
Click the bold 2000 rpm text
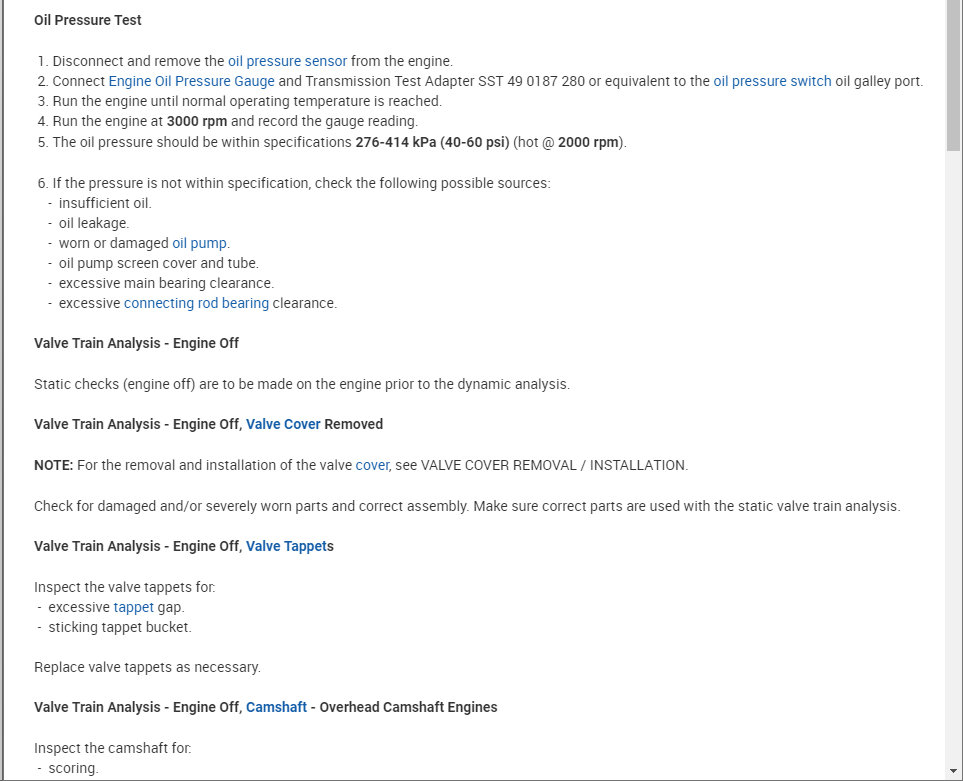click(589, 142)
